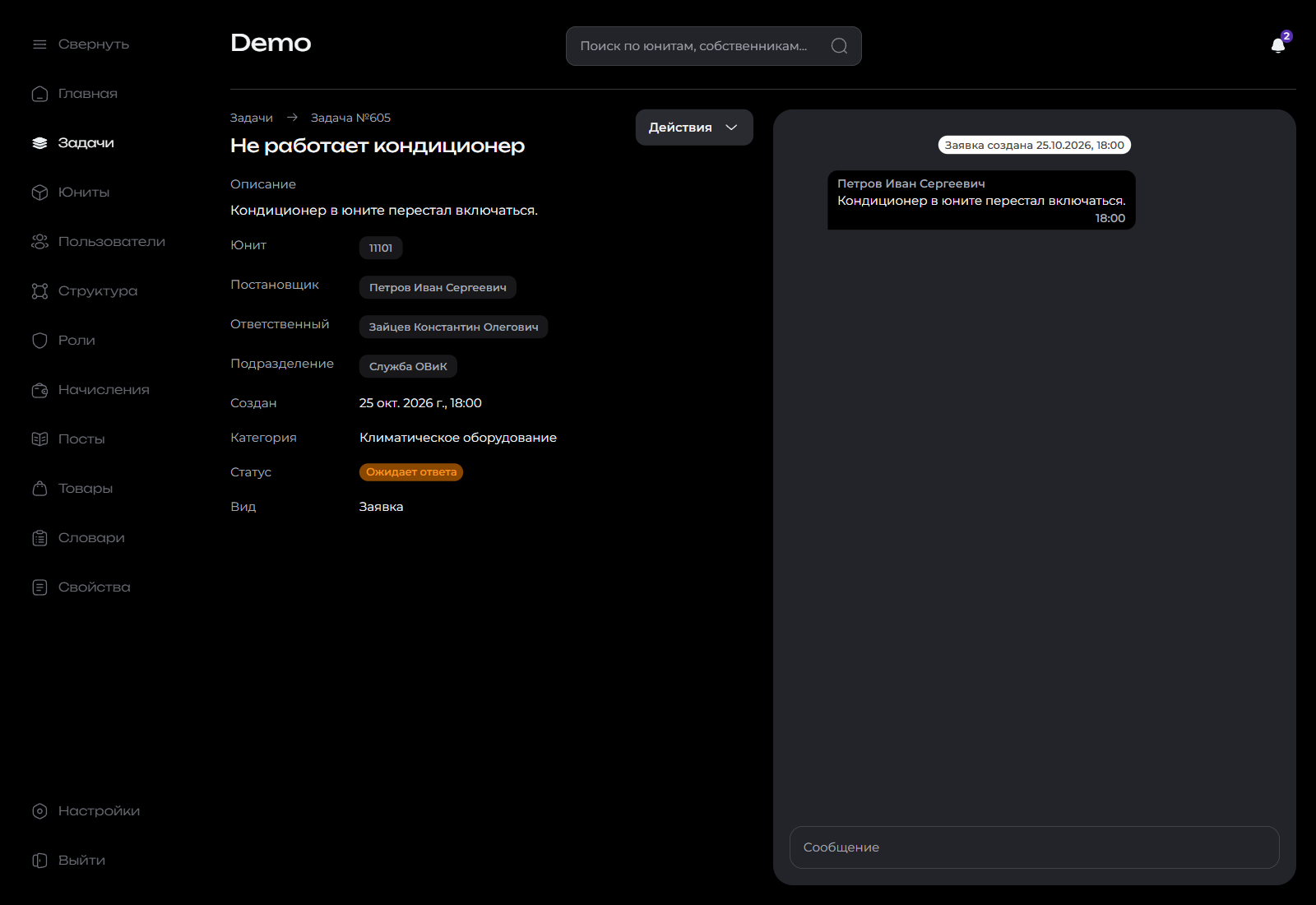Screen dimensions: 1316x905
Task: Click the Задачи breadcrumb link
Action: pyautogui.click(x=252, y=118)
